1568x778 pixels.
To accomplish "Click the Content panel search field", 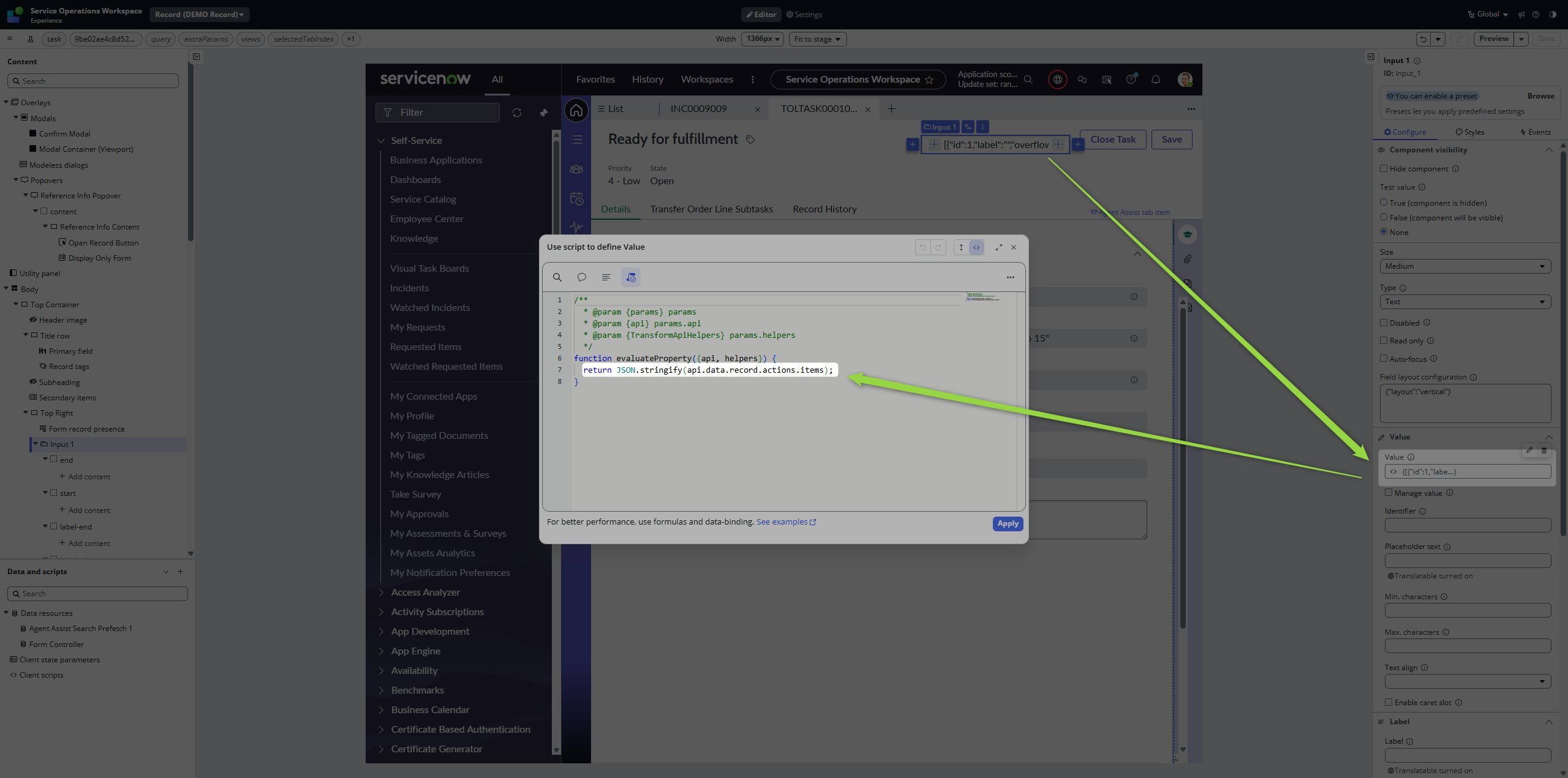I will pyautogui.click(x=93, y=81).
